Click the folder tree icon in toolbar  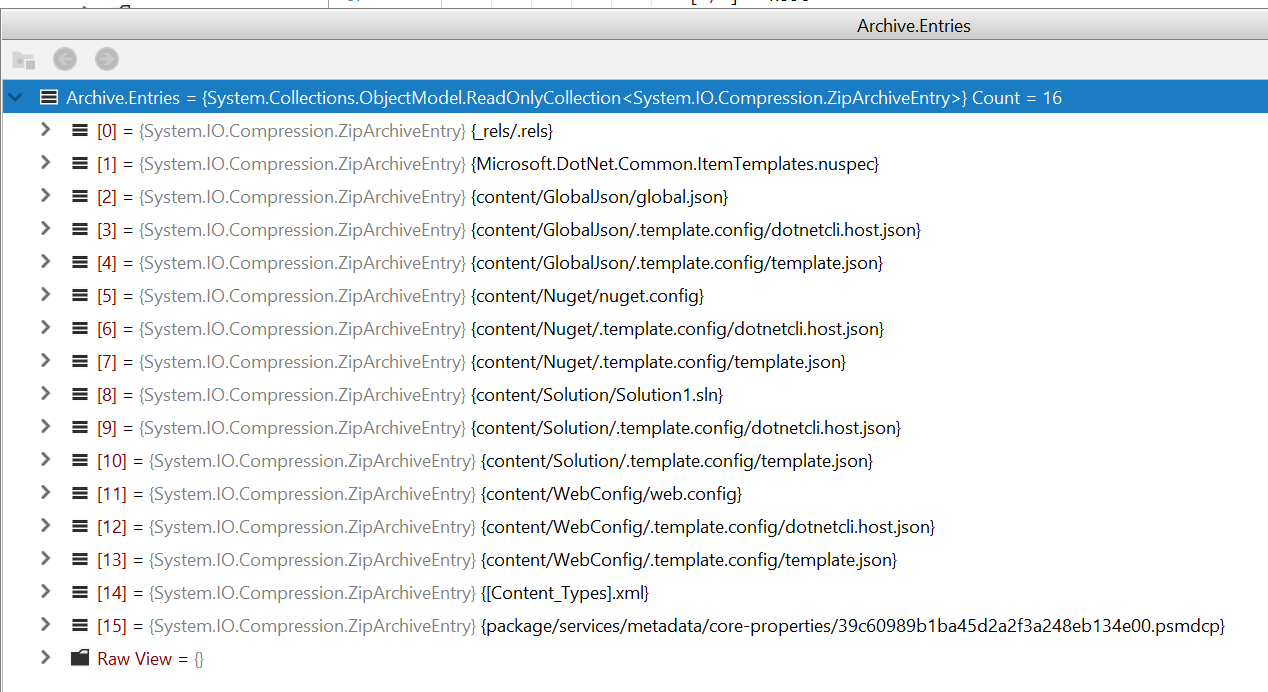[24, 60]
